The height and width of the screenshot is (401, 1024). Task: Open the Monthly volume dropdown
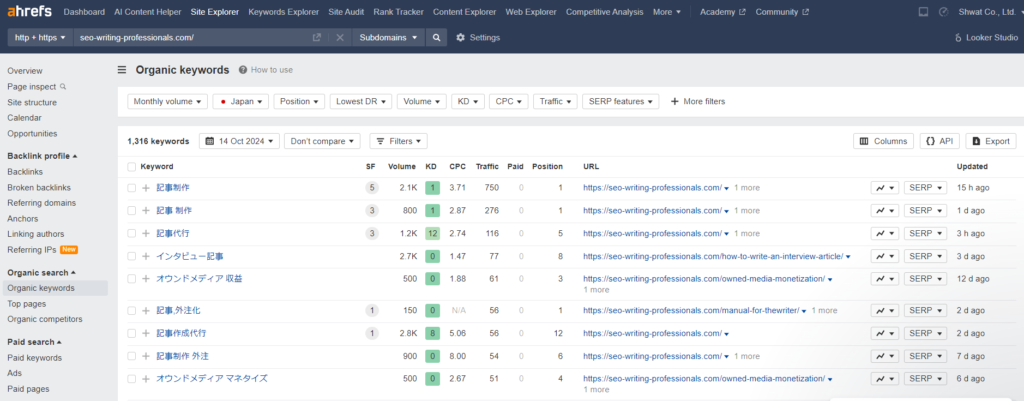coord(168,101)
